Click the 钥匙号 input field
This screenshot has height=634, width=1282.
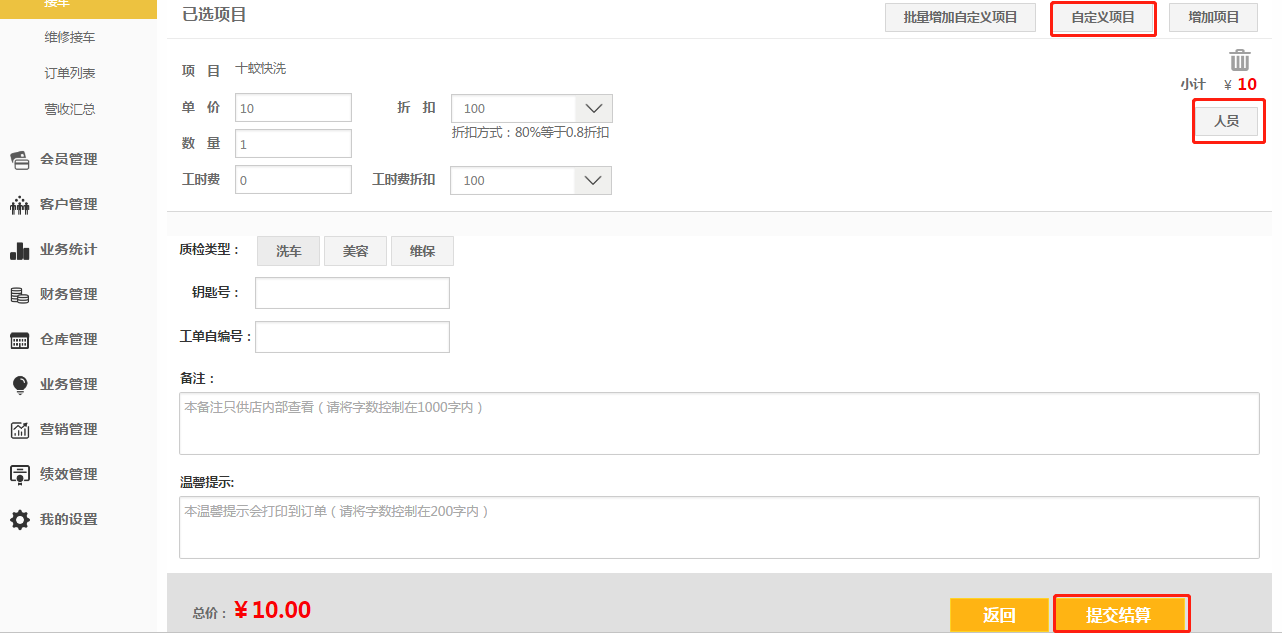[352, 293]
